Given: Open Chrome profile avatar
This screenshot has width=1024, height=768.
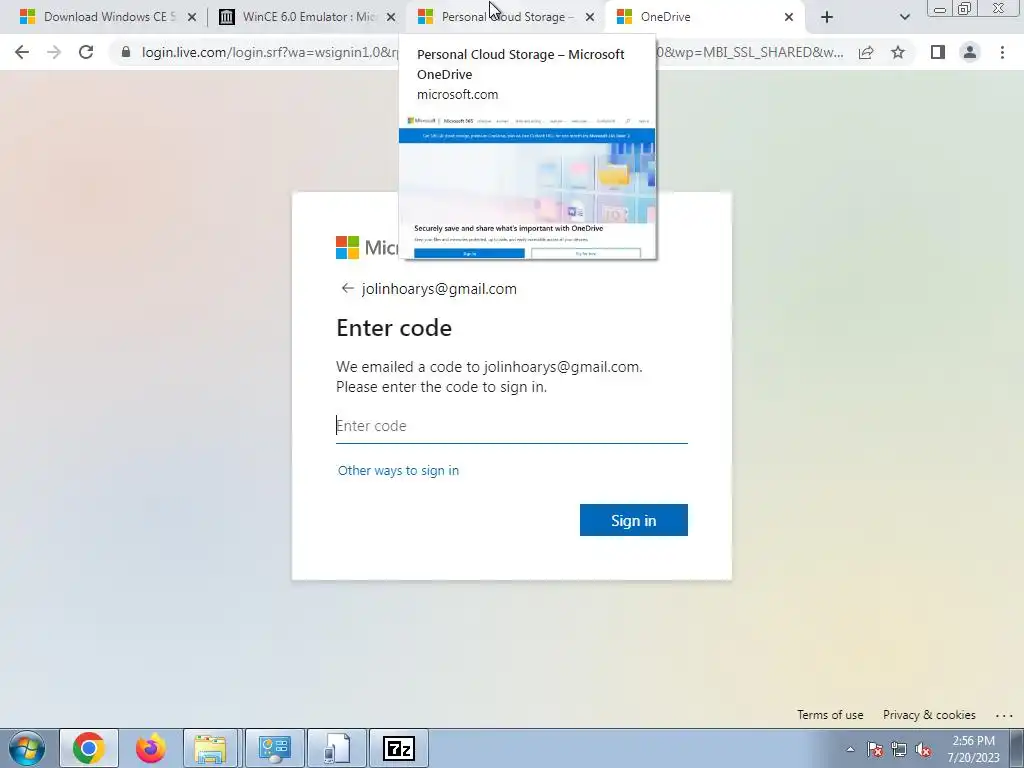Looking at the screenshot, I should (970, 52).
